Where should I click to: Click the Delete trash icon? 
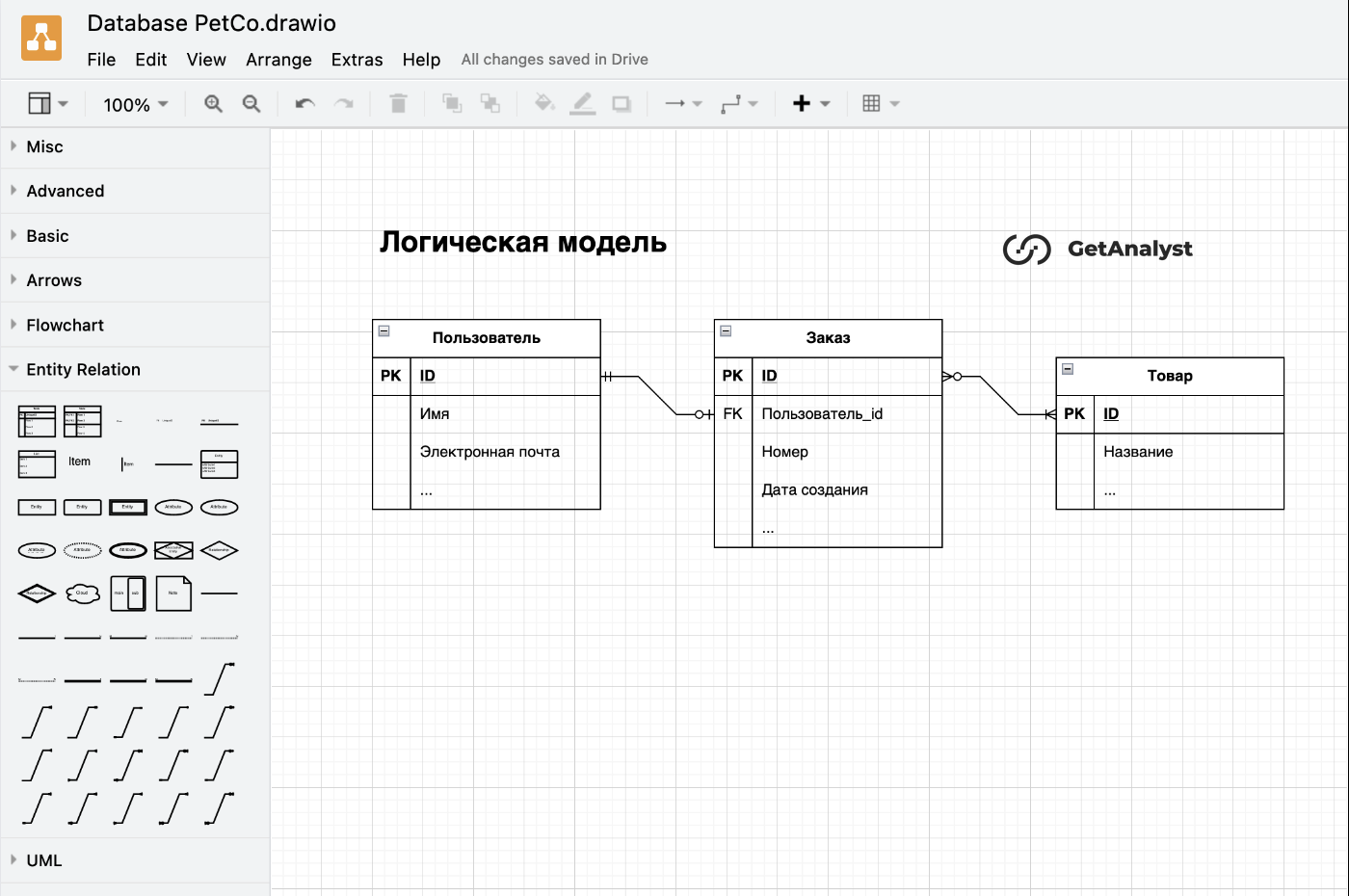click(398, 103)
